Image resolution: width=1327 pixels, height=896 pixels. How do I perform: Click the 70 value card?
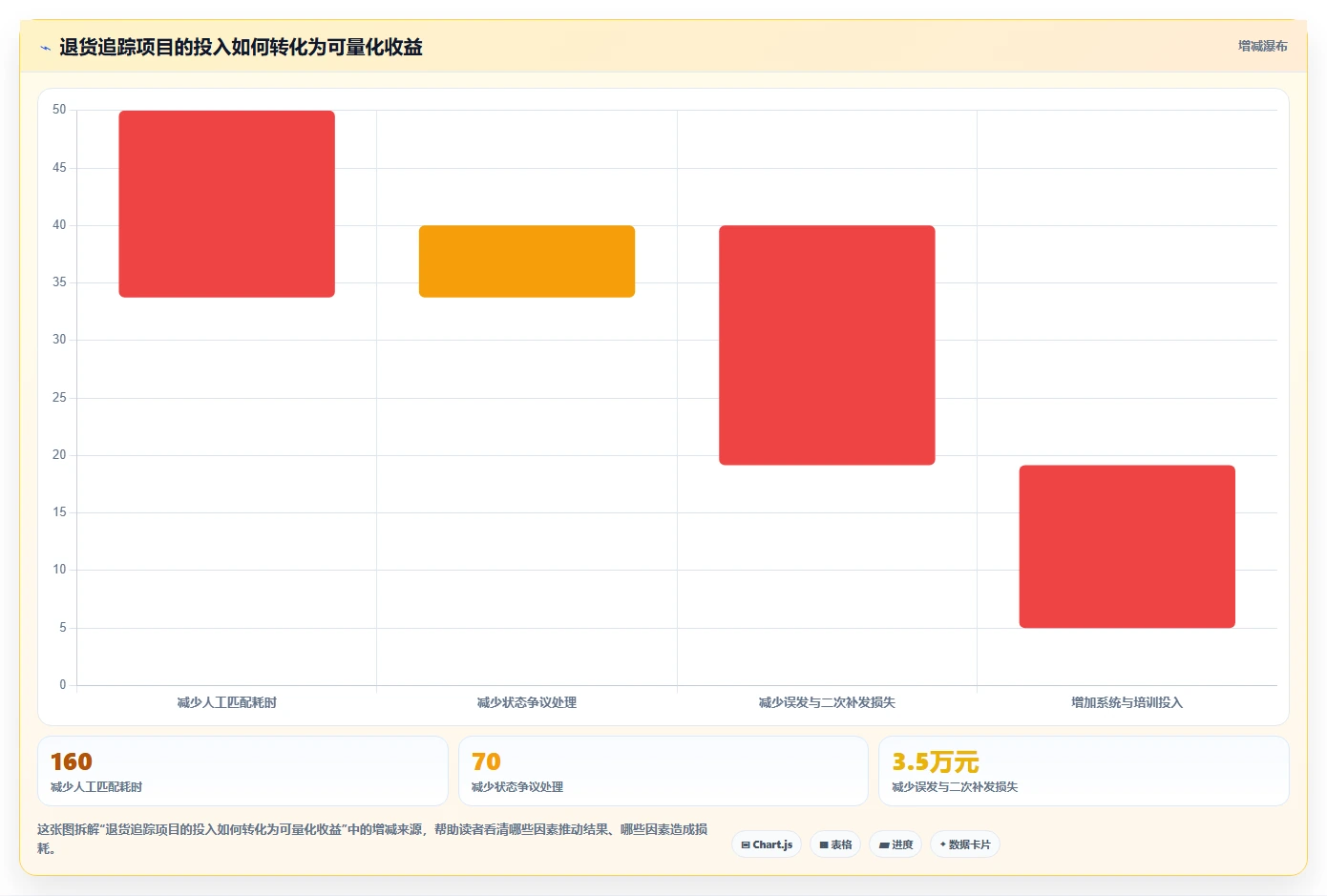pyautogui.click(x=663, y=771)
